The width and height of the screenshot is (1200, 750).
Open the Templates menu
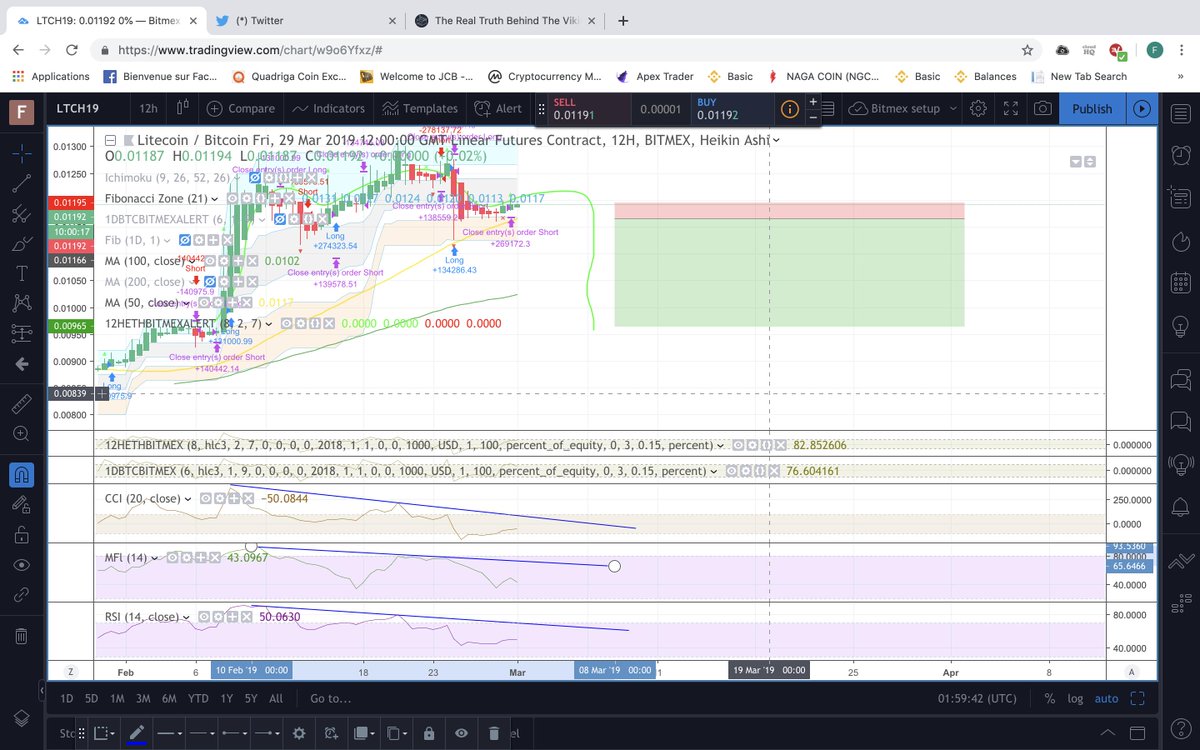coord(421,108)
